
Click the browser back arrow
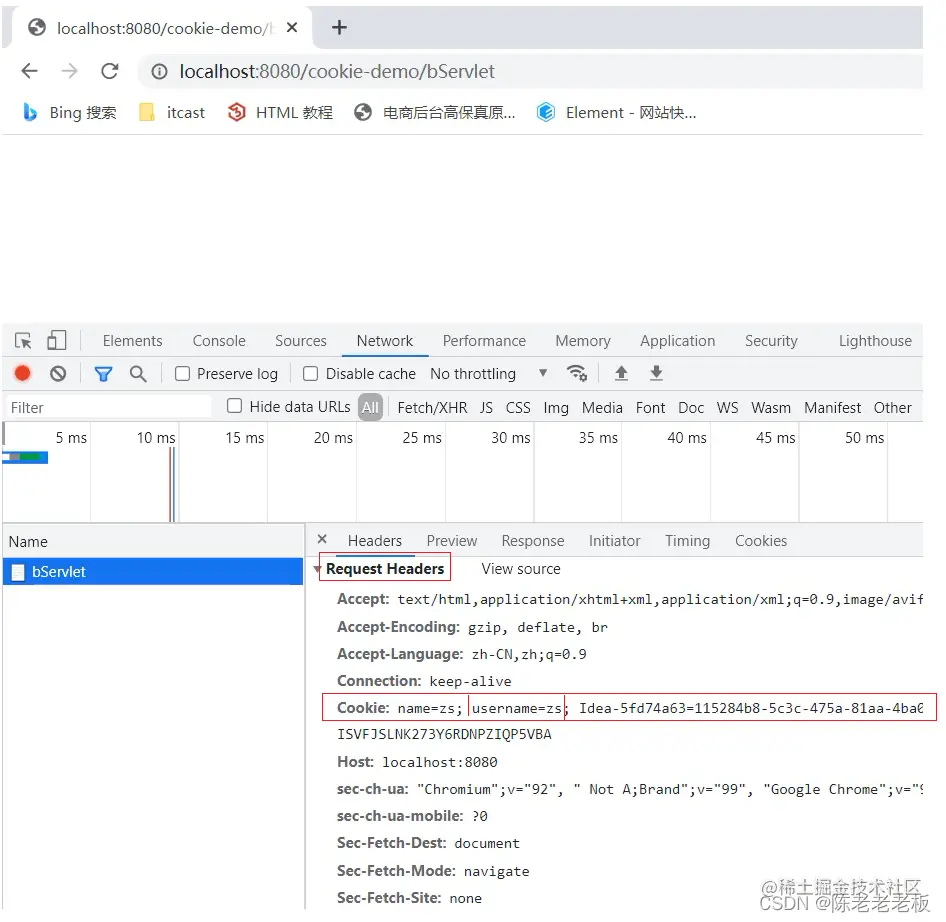[29, 71]
